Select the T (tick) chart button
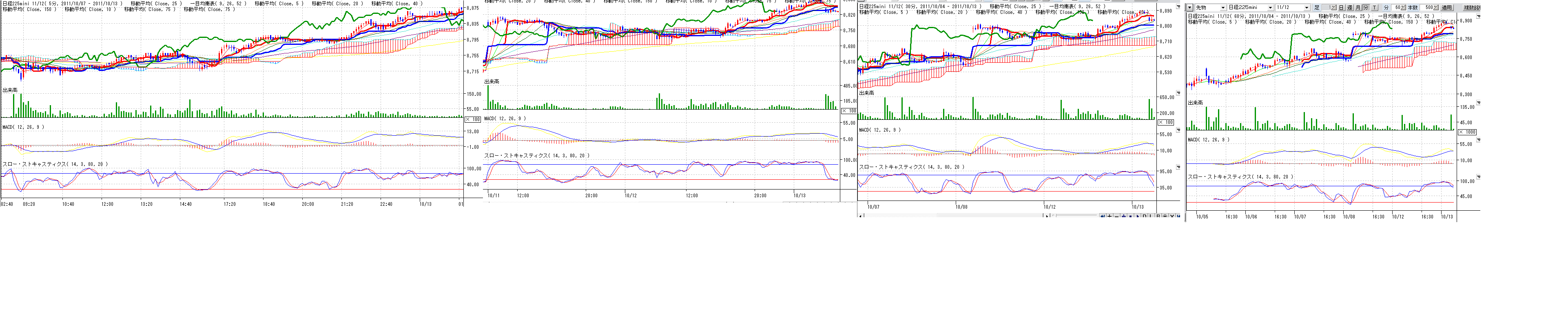 tap(1374, 8)
